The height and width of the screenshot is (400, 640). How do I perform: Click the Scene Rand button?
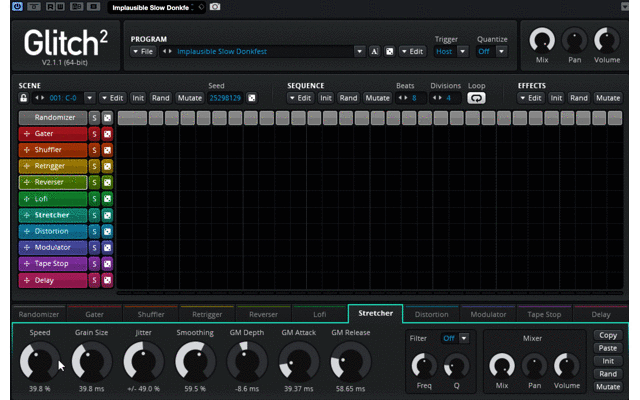click(160, 98)
